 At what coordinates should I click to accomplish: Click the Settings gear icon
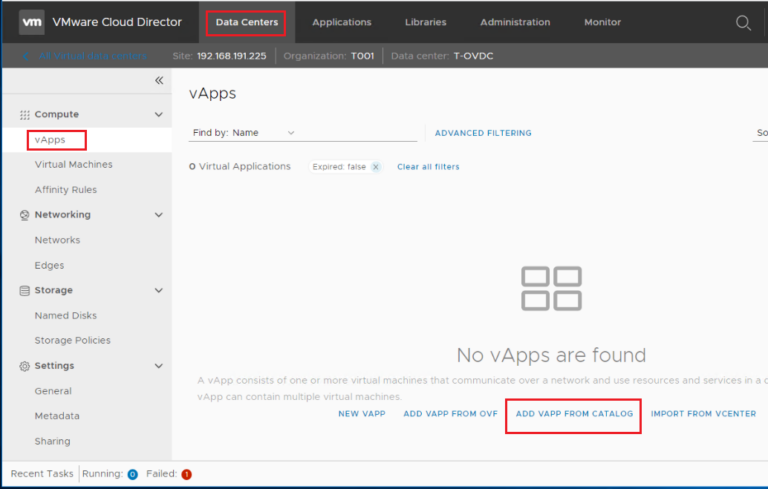[24, 366]
